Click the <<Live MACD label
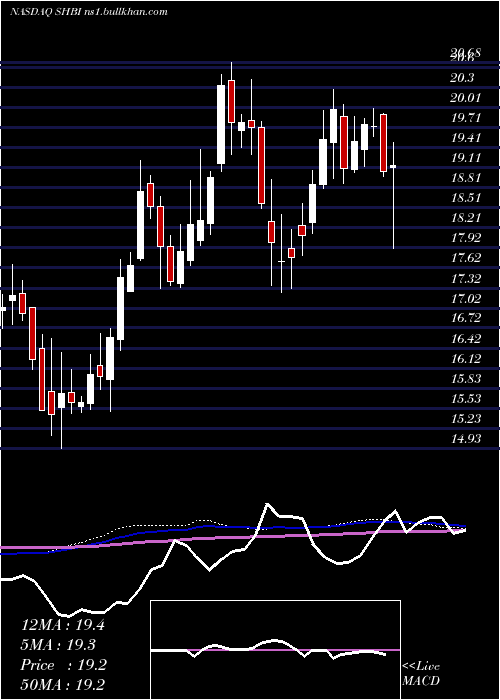500x700 pixels. [421, 674]
